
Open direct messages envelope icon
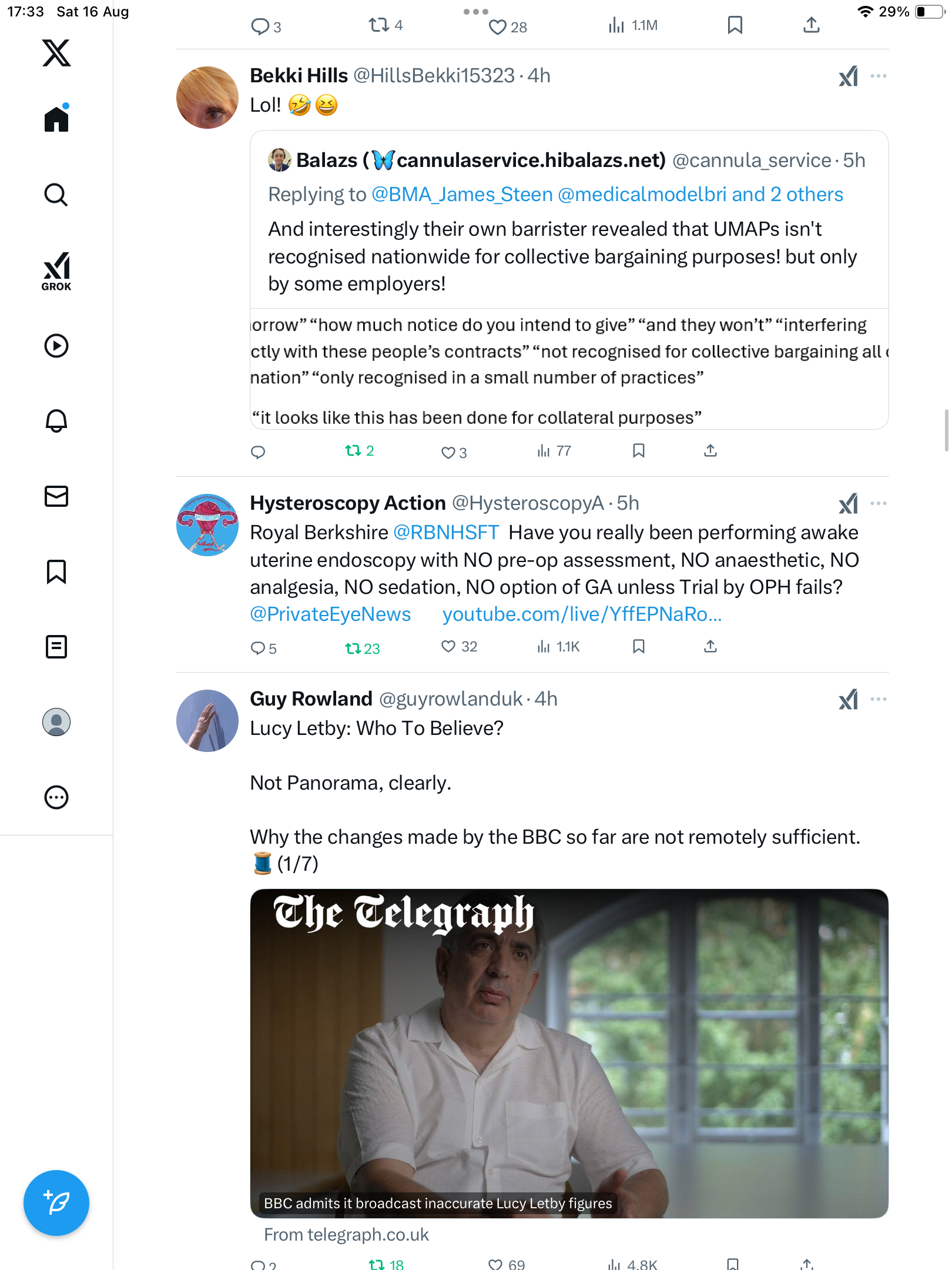pyautogui.click(x=56, y=496)
